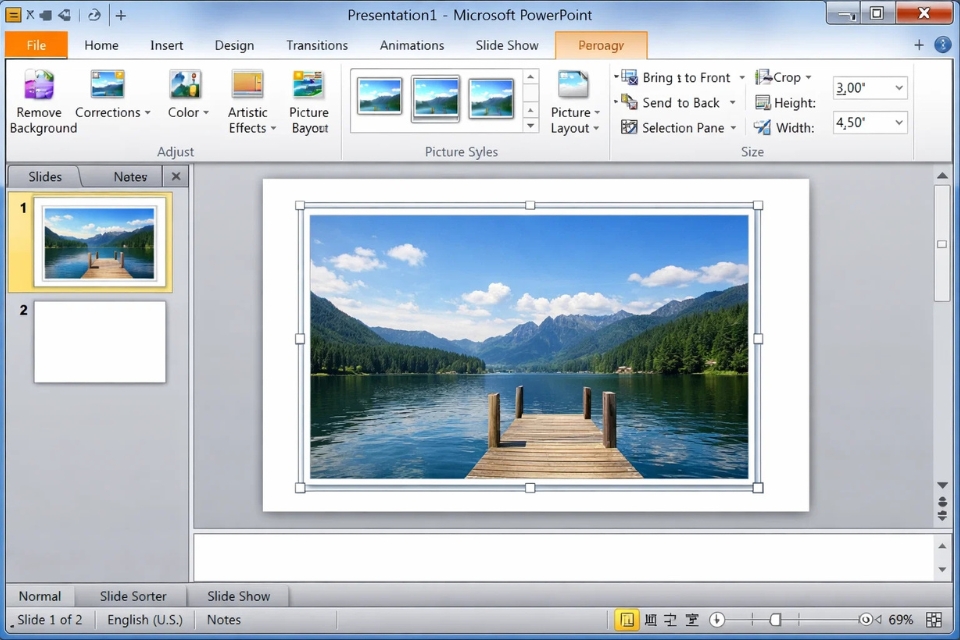This screenshot has width=960, height=640.
Task: Click the Slide Show button at bottom
Action: pos(238,596)
